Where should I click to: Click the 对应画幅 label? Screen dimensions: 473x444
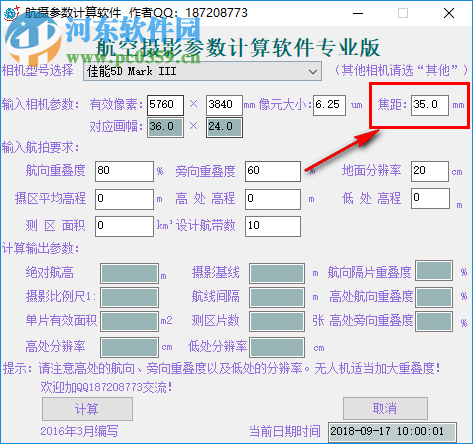pos(116,127)
